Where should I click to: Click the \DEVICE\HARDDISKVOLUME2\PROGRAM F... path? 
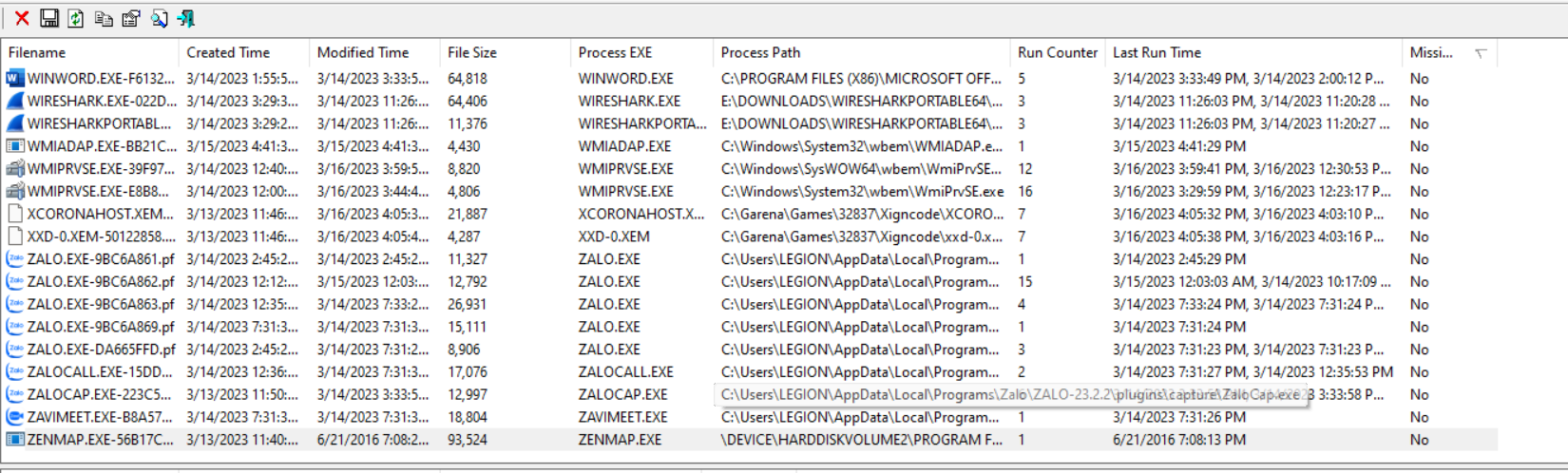[x=861, y=440]
